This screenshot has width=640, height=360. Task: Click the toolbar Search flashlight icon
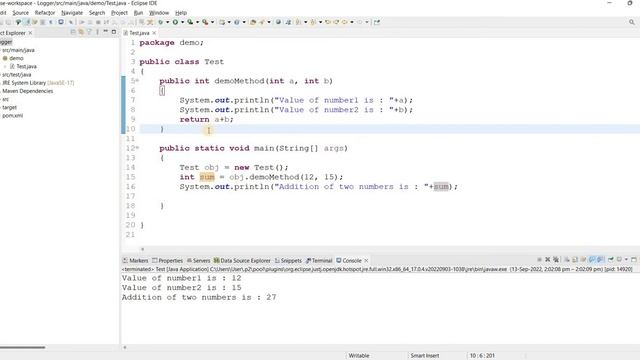point(262,22)
